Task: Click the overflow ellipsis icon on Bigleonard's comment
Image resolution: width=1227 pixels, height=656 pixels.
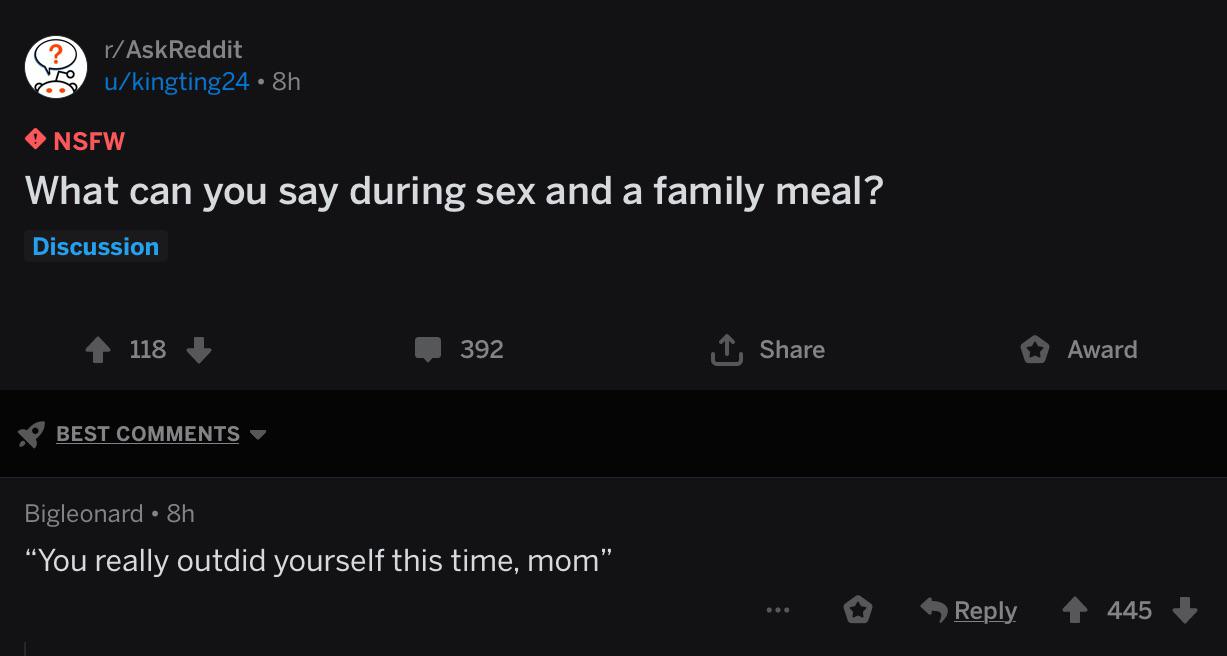Action: [778, 610]
